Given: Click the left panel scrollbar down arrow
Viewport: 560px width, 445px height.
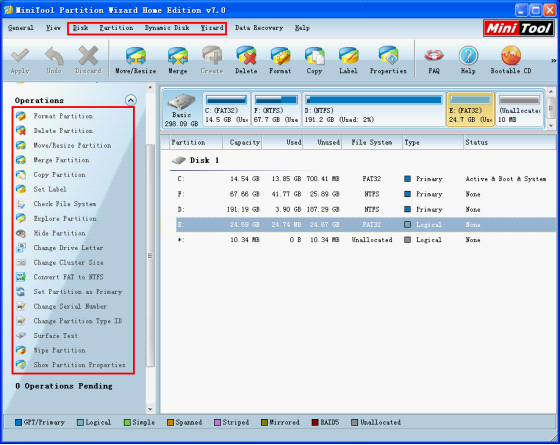Looking at the screenshot, I should point(150,409).
